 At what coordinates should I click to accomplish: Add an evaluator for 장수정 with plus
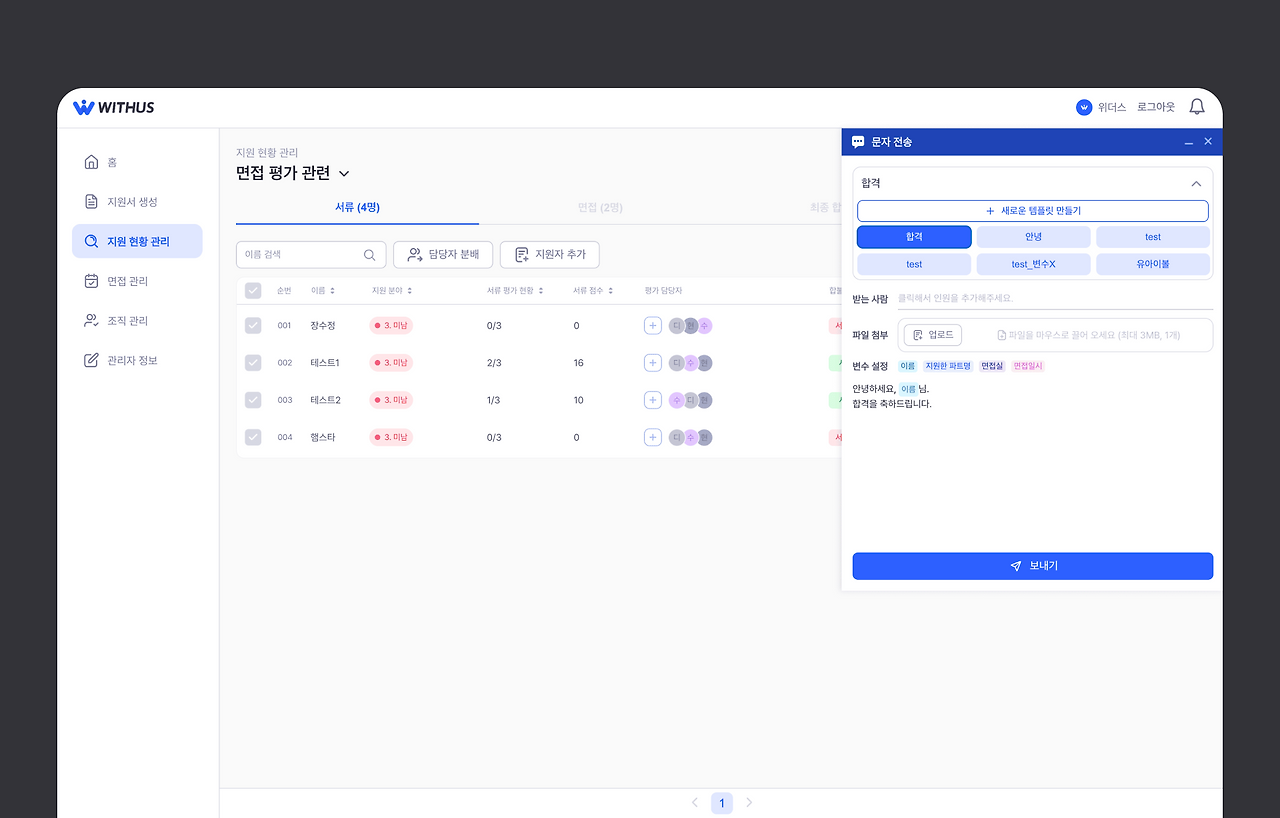(x=653, y=325)
